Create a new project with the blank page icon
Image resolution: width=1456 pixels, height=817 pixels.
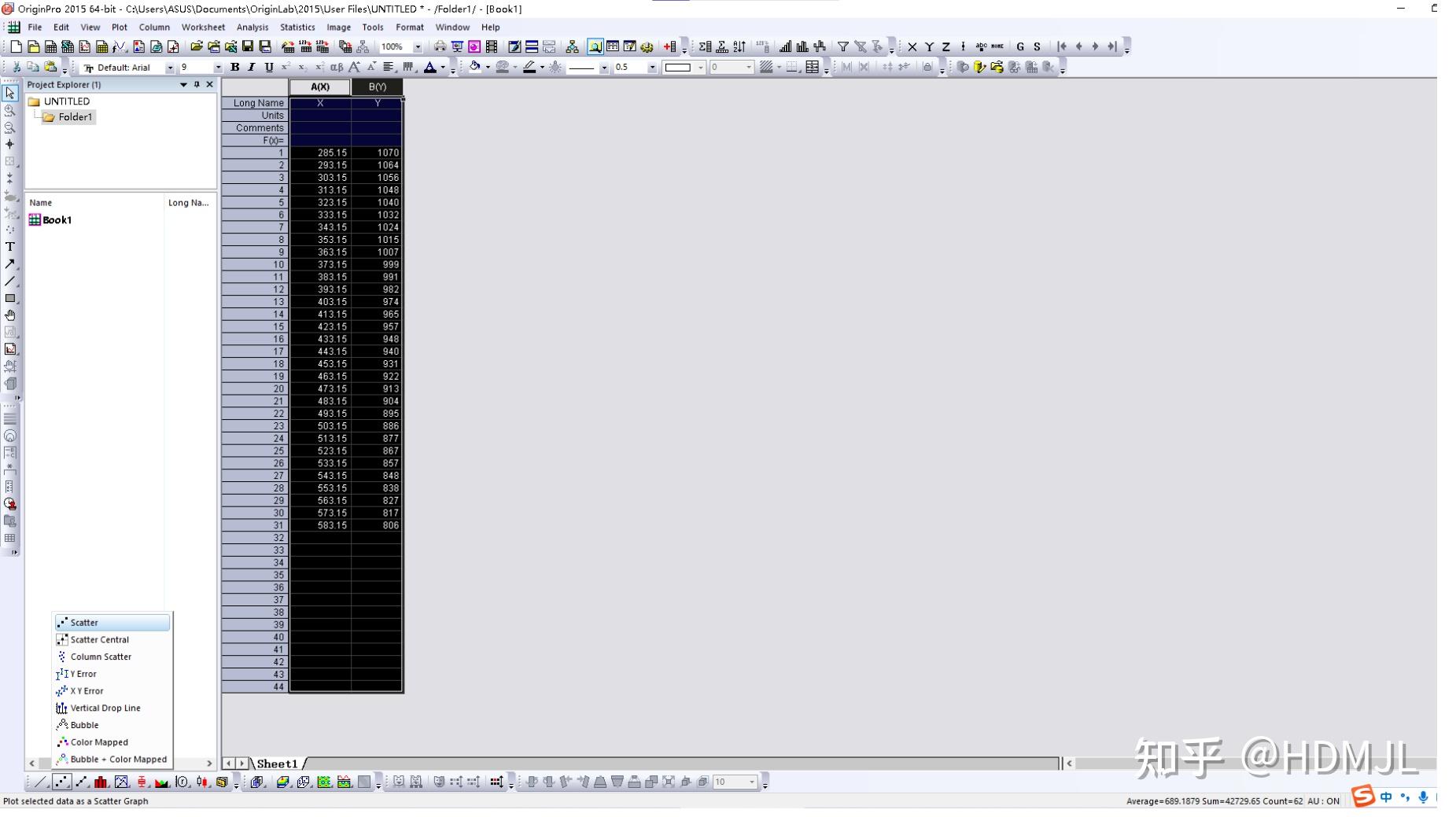(16, 47)
